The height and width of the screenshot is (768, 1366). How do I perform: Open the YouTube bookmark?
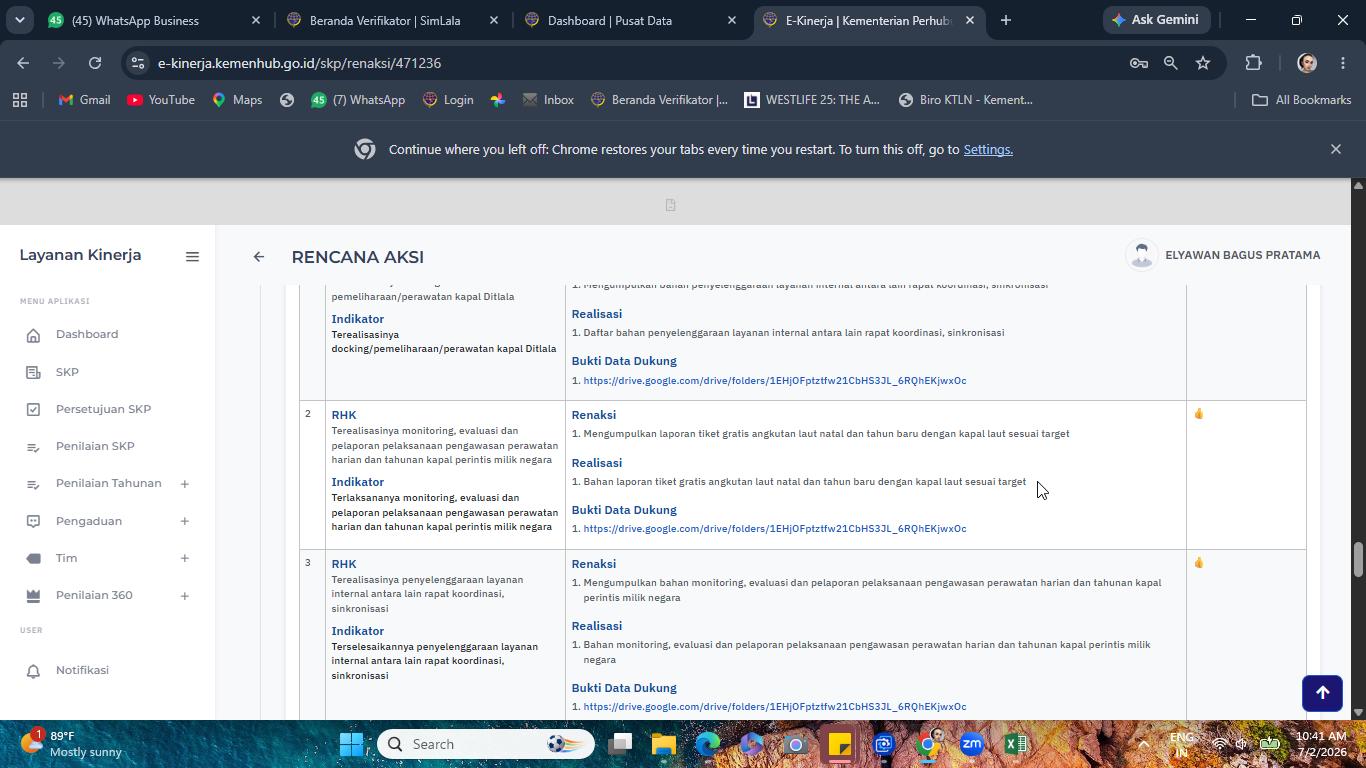pos(161,100)
